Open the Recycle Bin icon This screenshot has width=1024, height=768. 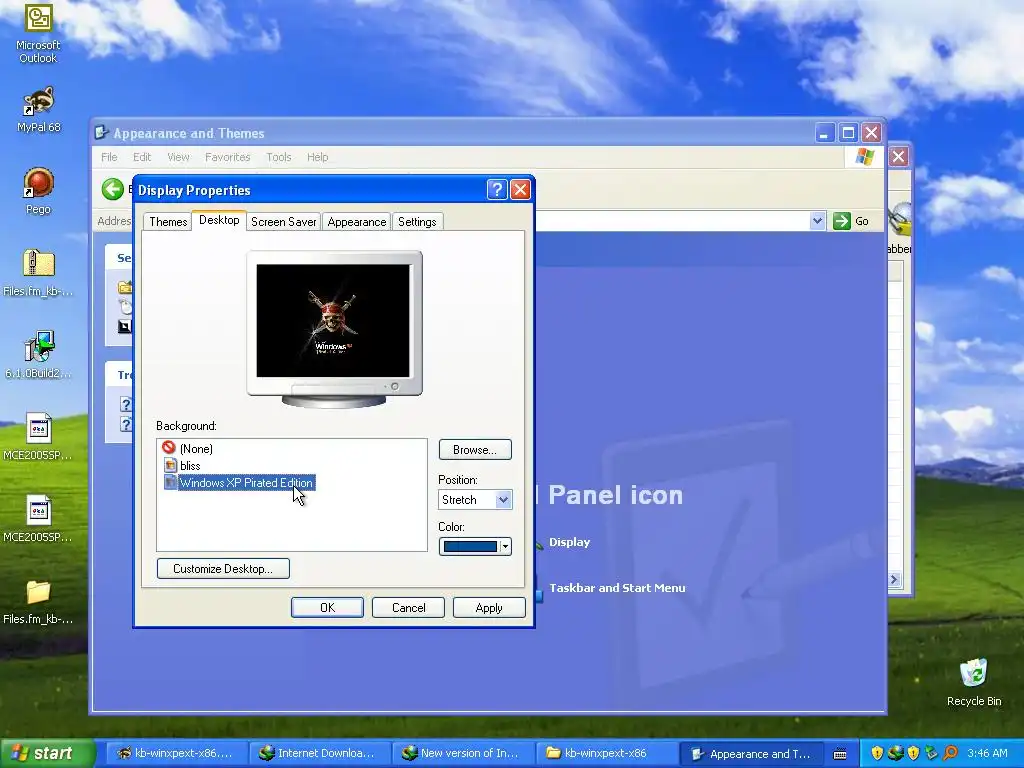pyautogui.click(x=974, y=682)
